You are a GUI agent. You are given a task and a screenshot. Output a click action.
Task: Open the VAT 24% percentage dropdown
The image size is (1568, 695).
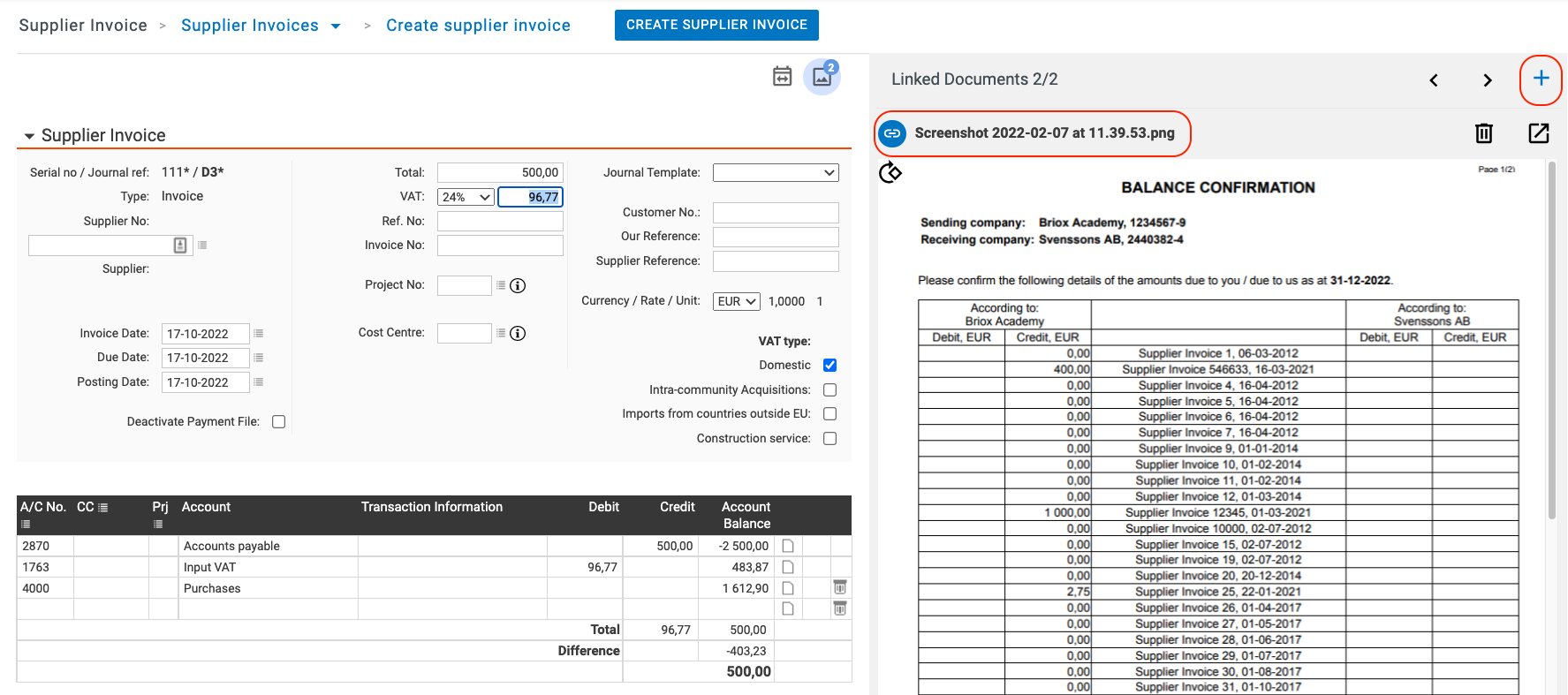pyautogui.click(x=466, y=197)
